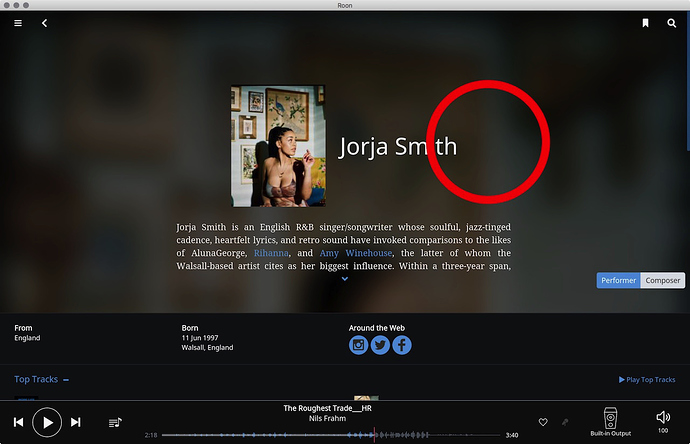
Task: Click the Jorja Smith name heading
Action: pyautogui.click(x=398, y=147)
